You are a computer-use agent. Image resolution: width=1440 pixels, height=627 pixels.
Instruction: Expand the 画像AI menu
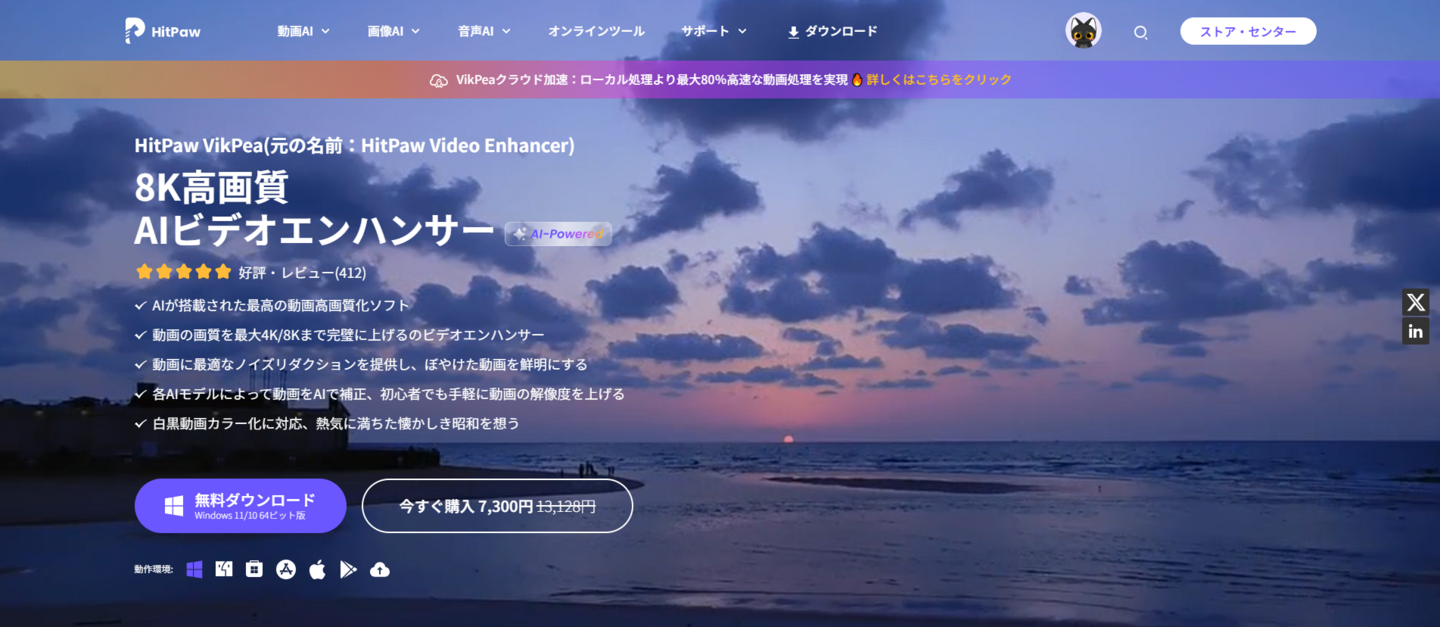(394, 31)
